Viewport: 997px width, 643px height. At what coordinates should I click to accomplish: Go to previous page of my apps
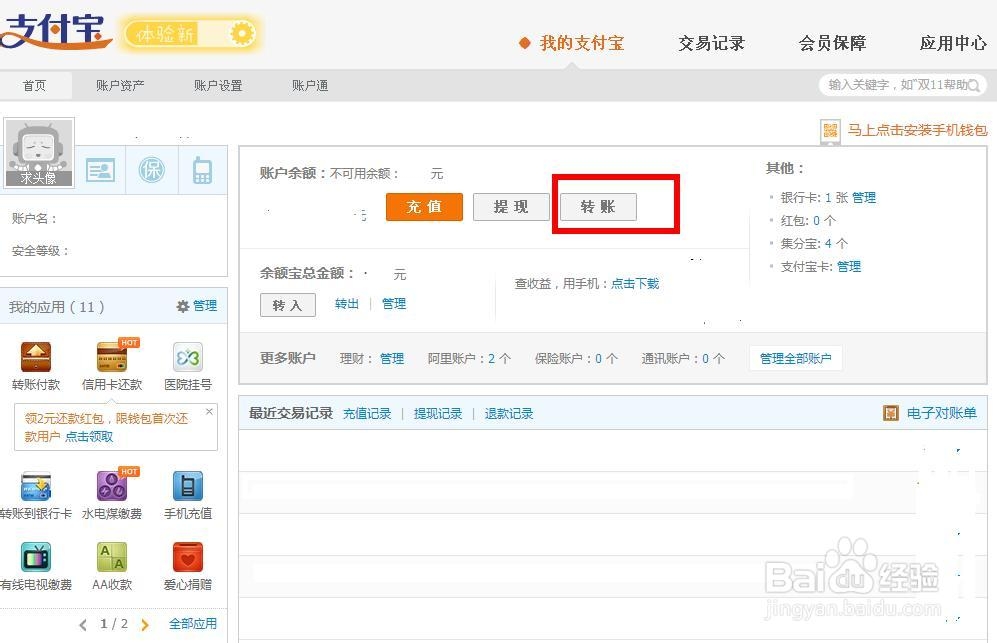pyautogui.click(x=83, y=625)
